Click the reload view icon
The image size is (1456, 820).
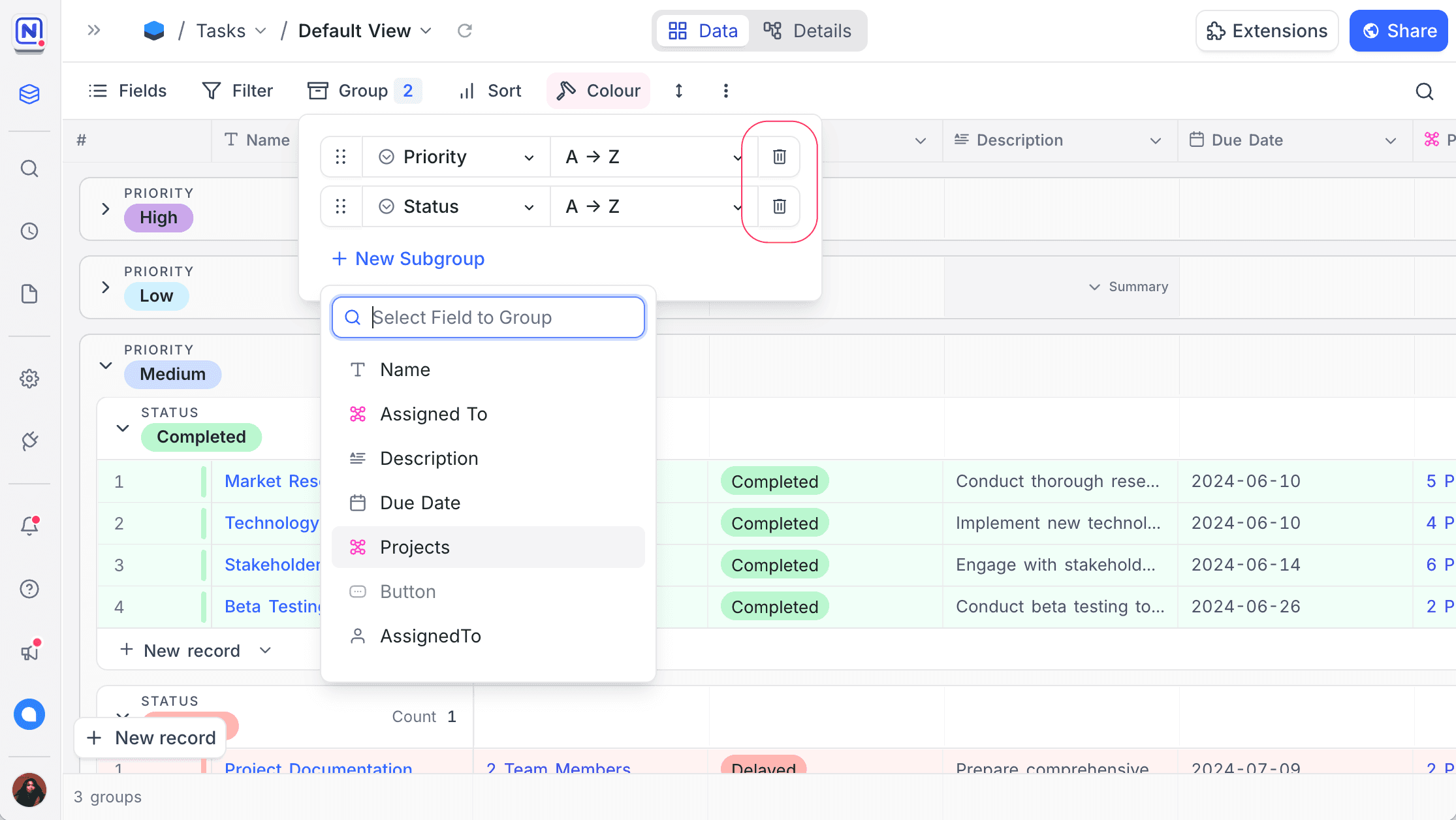tap(465, 31)
